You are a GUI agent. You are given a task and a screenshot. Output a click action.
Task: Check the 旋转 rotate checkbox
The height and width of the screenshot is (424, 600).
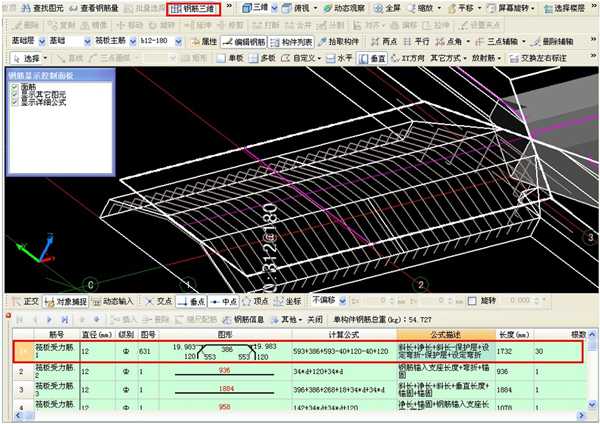[472, 301]
